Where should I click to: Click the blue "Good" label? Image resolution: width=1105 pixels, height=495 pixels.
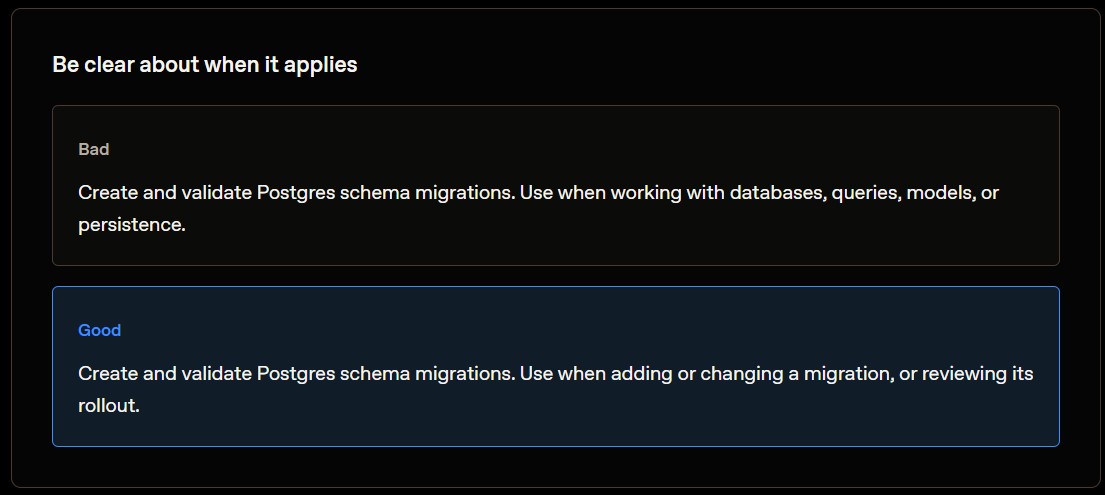coord(99,330)
